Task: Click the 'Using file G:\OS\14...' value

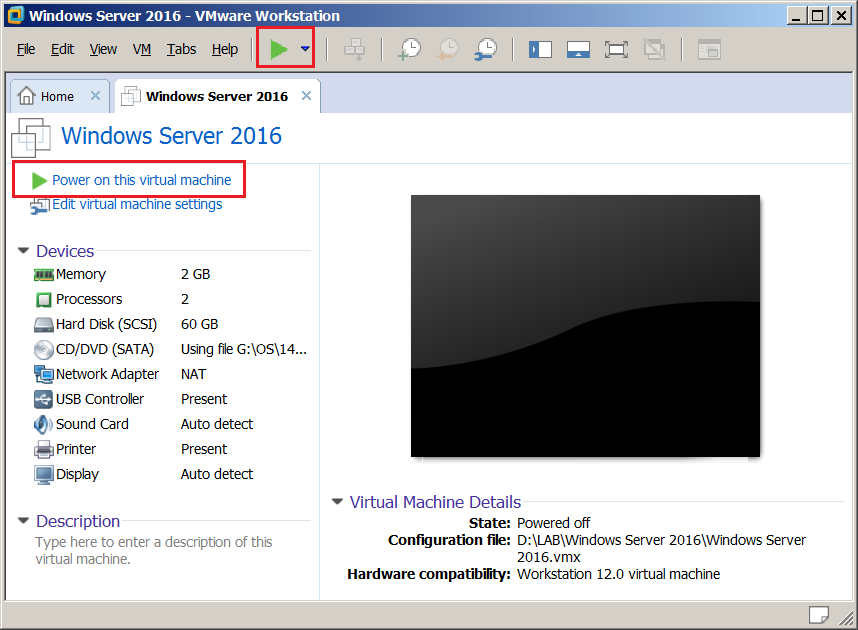Action: (x=244, y=349)
